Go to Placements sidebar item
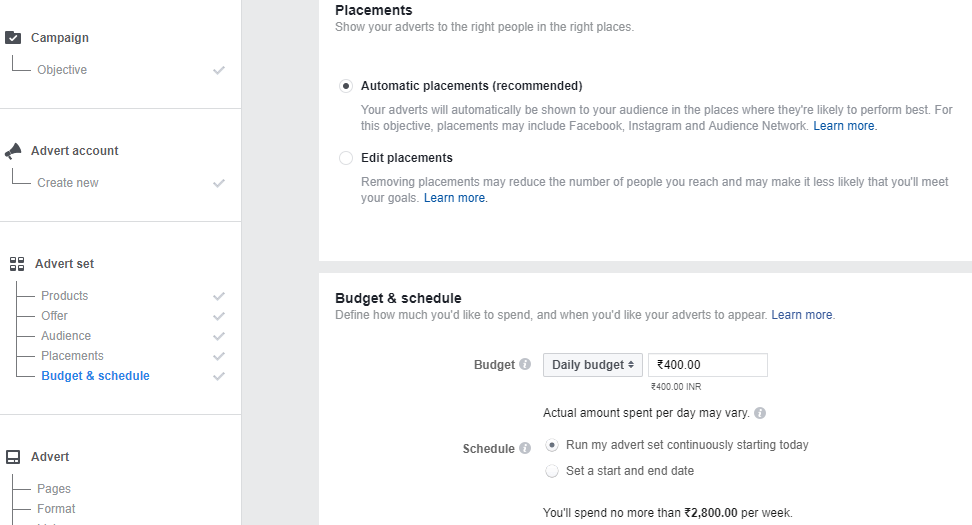Viewport: 972px width, 525px height. click(73, 356)
